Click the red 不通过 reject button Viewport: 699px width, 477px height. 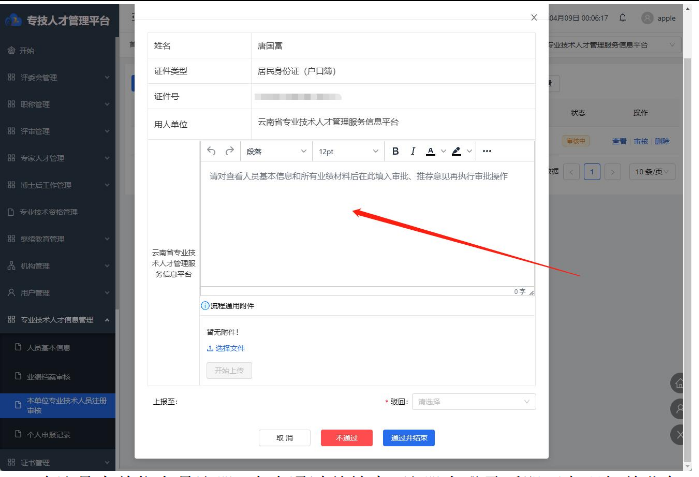tap(346, 438)
